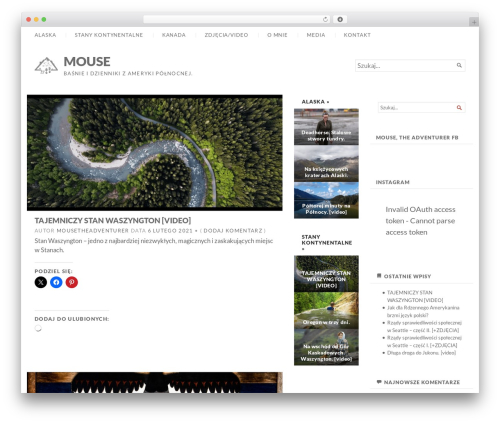Image resolution: width=500 pixels, height=423 pixels.
Task: Click the Mouse, The Adventurer FB heading
Action: tap(417, 137)
